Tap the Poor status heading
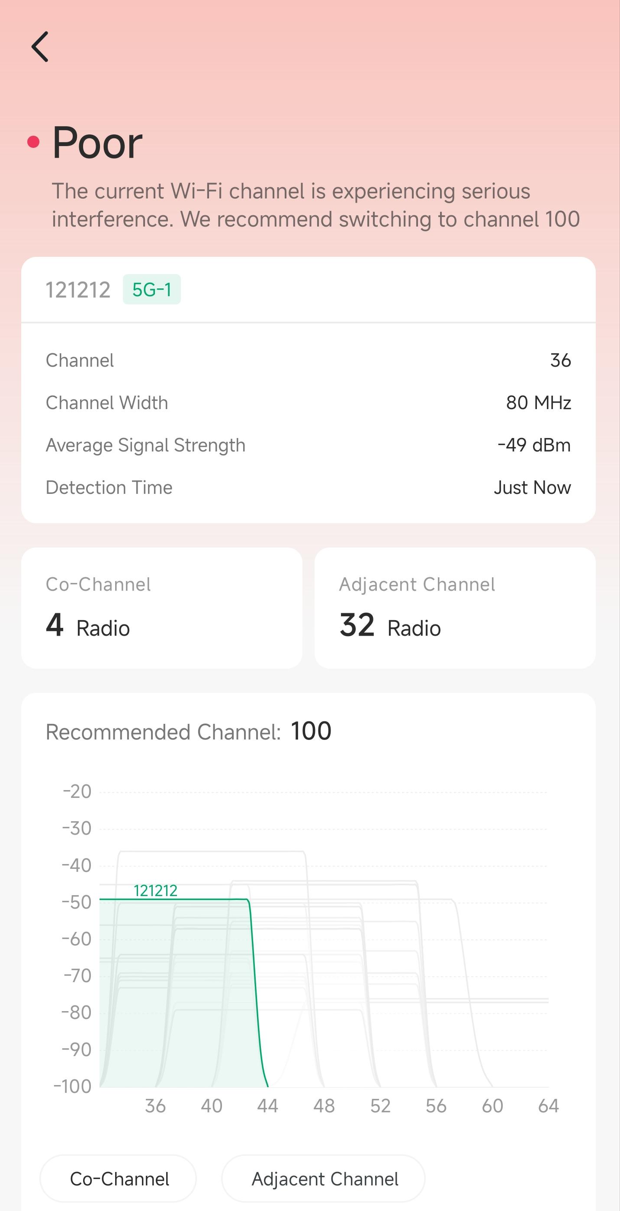 point(97,143)
